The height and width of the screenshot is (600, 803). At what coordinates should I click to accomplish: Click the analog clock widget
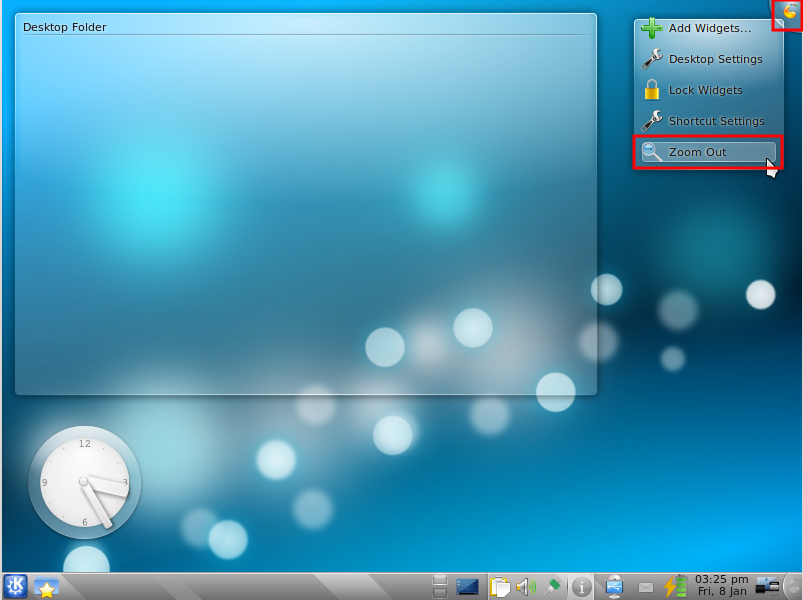[x=85, y=483]
